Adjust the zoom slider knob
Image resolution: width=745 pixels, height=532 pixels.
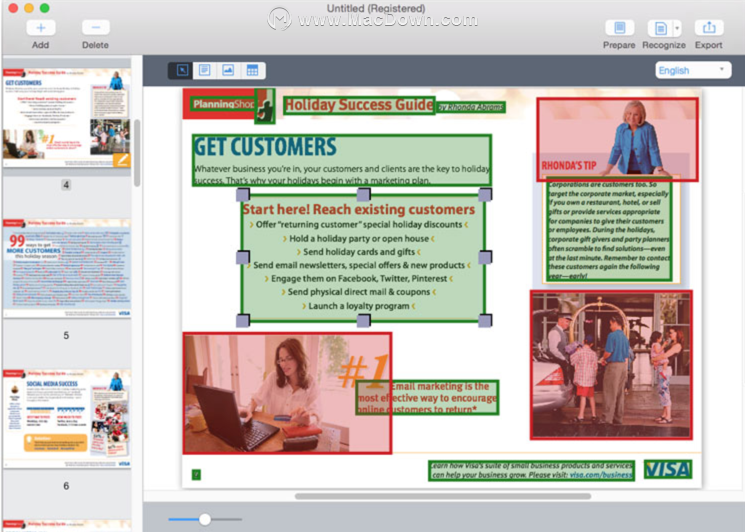205,519
